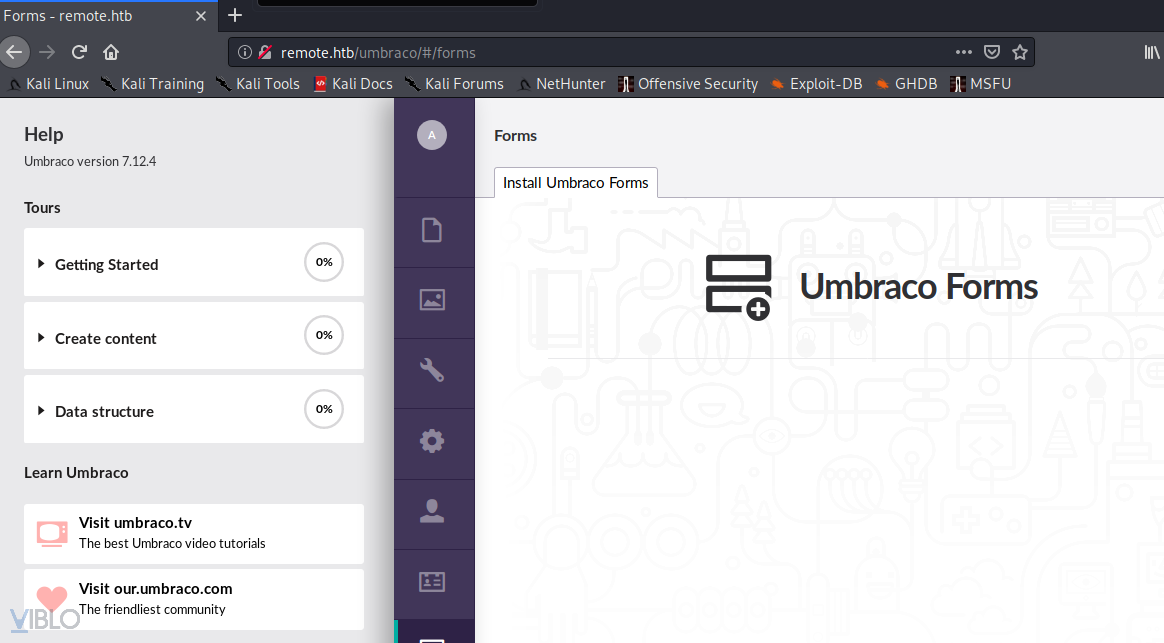Image resolution: width=1164 pixels, height=643 pixels.
Task: Open the Settings section wrench icon
Action: coord(431,370)
